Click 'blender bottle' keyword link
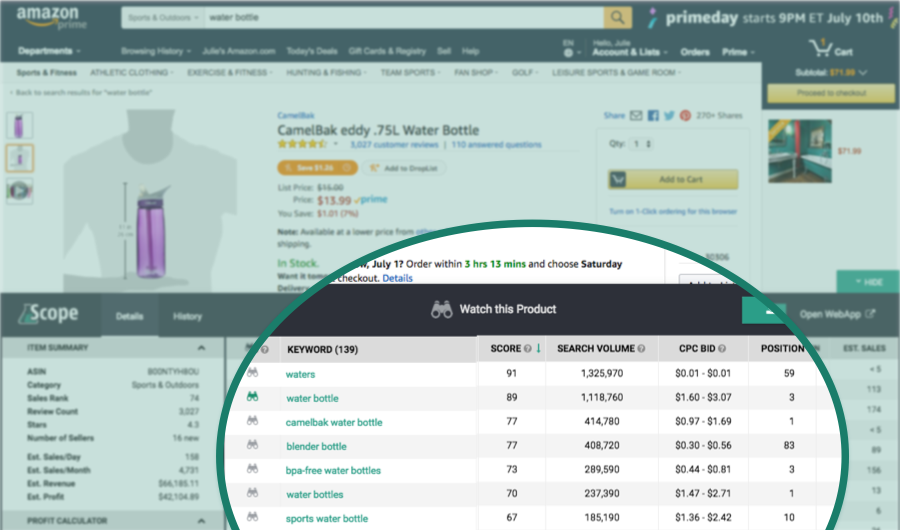 tap(316, 447)
